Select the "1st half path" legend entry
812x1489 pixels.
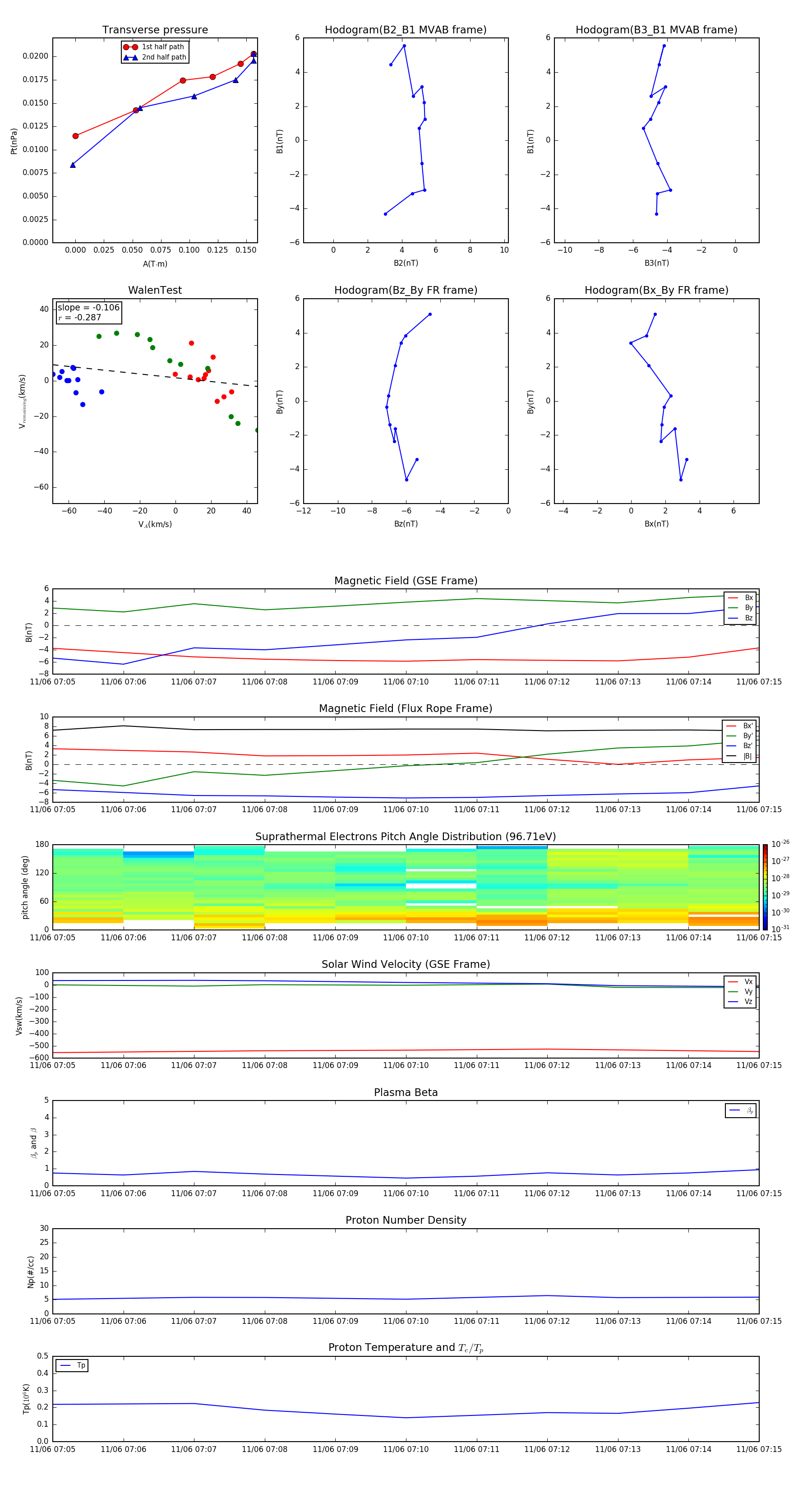tap(154, 47)
